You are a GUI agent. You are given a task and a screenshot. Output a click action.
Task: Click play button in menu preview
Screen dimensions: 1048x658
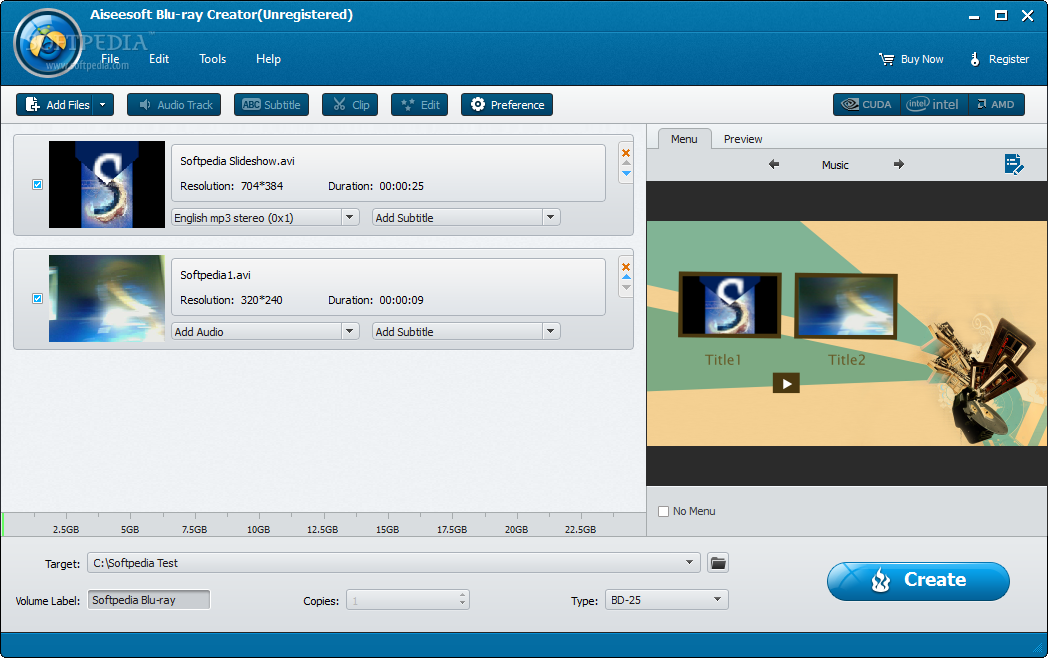(x=786, y=383)
